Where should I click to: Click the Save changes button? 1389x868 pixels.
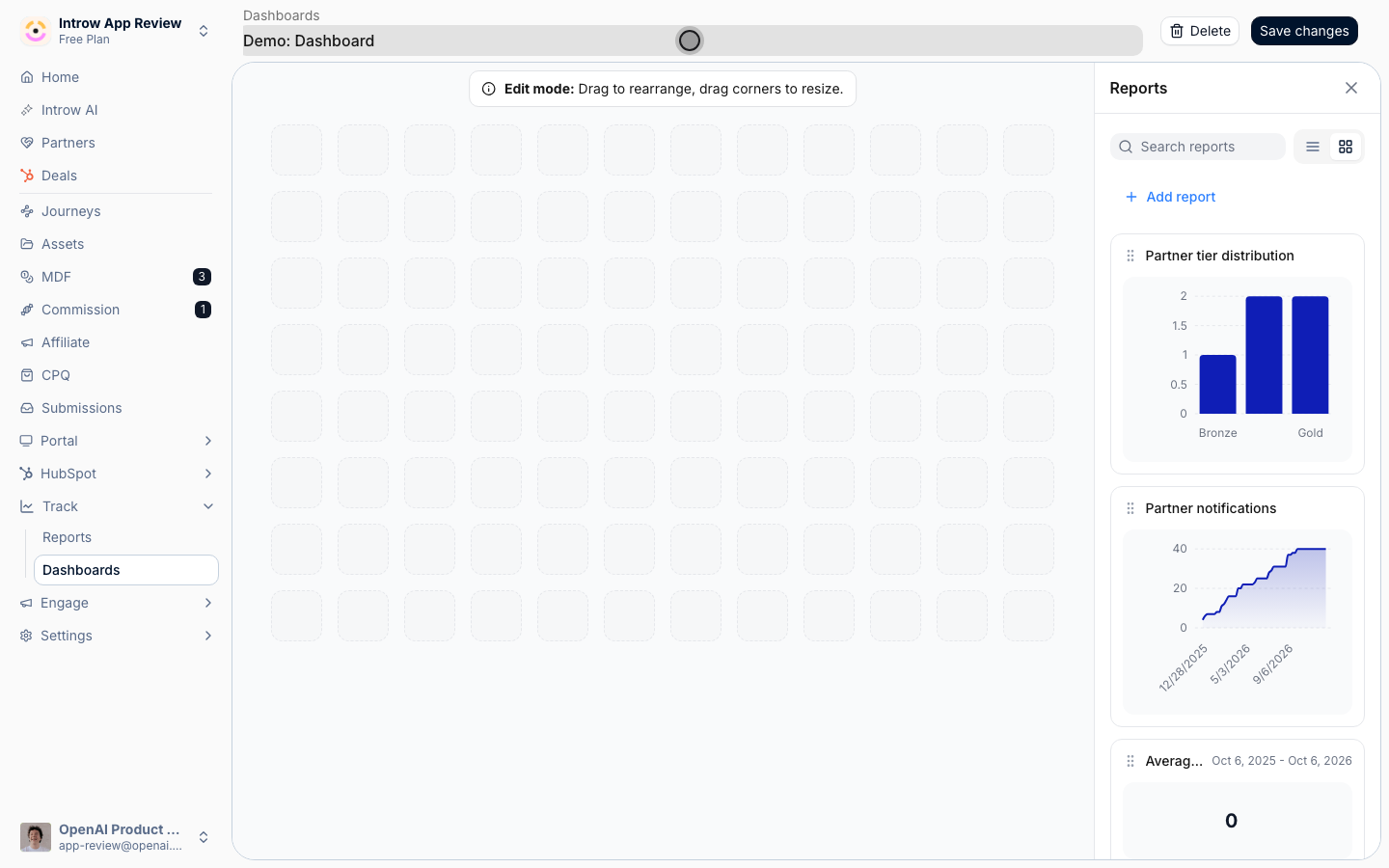(x=1304, y=31)
